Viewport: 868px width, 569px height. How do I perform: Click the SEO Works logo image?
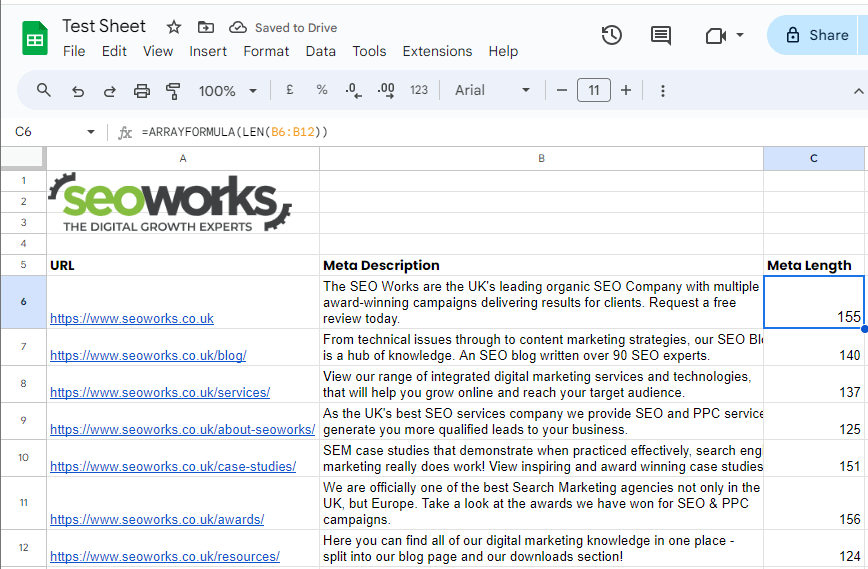170,203
